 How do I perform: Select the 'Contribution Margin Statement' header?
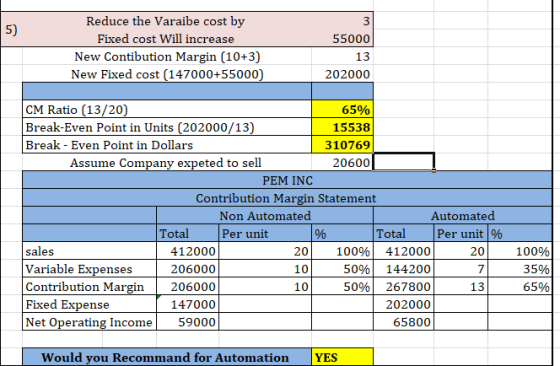click(x=287, y=198)
